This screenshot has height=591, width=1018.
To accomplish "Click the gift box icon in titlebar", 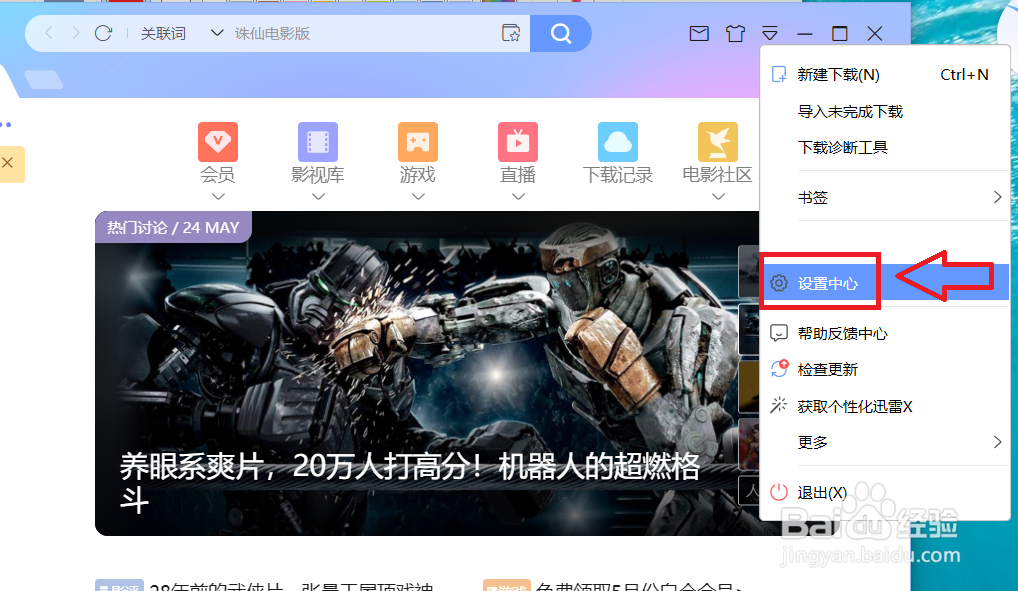I will point(735,33).
